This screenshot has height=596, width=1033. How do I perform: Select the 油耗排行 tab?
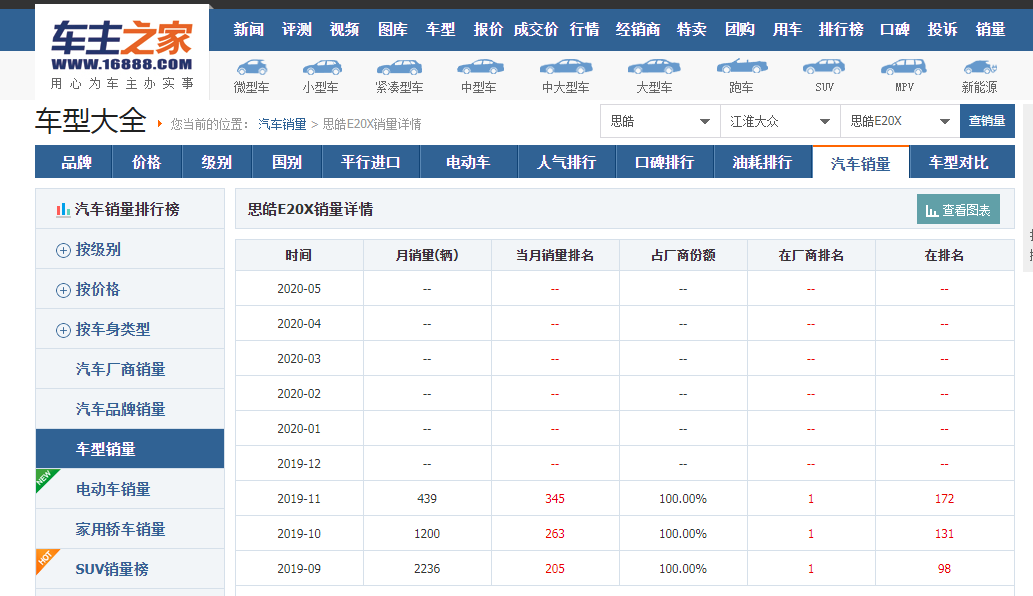[762, 162]
